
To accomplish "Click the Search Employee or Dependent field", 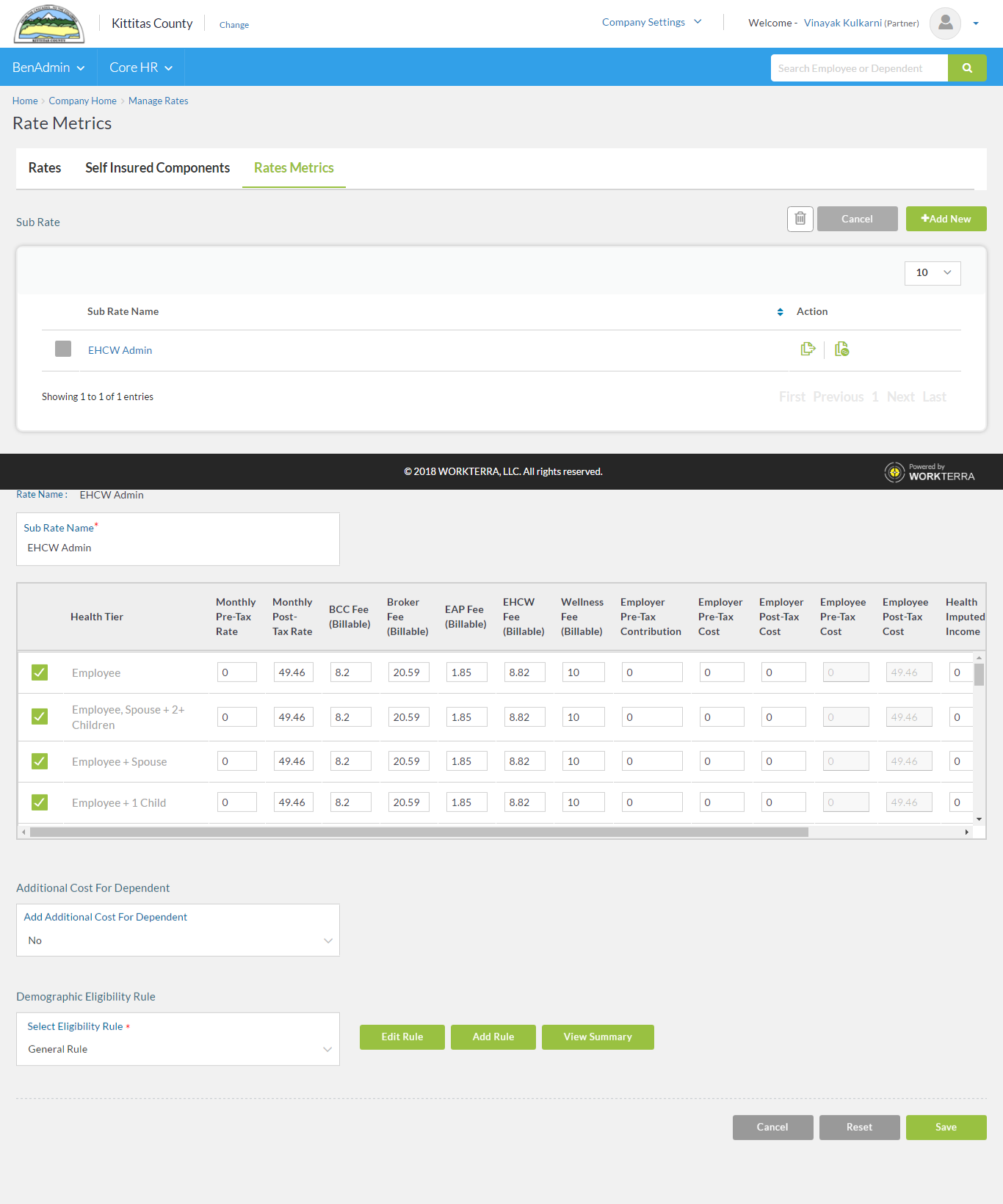I will pyautogui.click(x=859, y=68).
